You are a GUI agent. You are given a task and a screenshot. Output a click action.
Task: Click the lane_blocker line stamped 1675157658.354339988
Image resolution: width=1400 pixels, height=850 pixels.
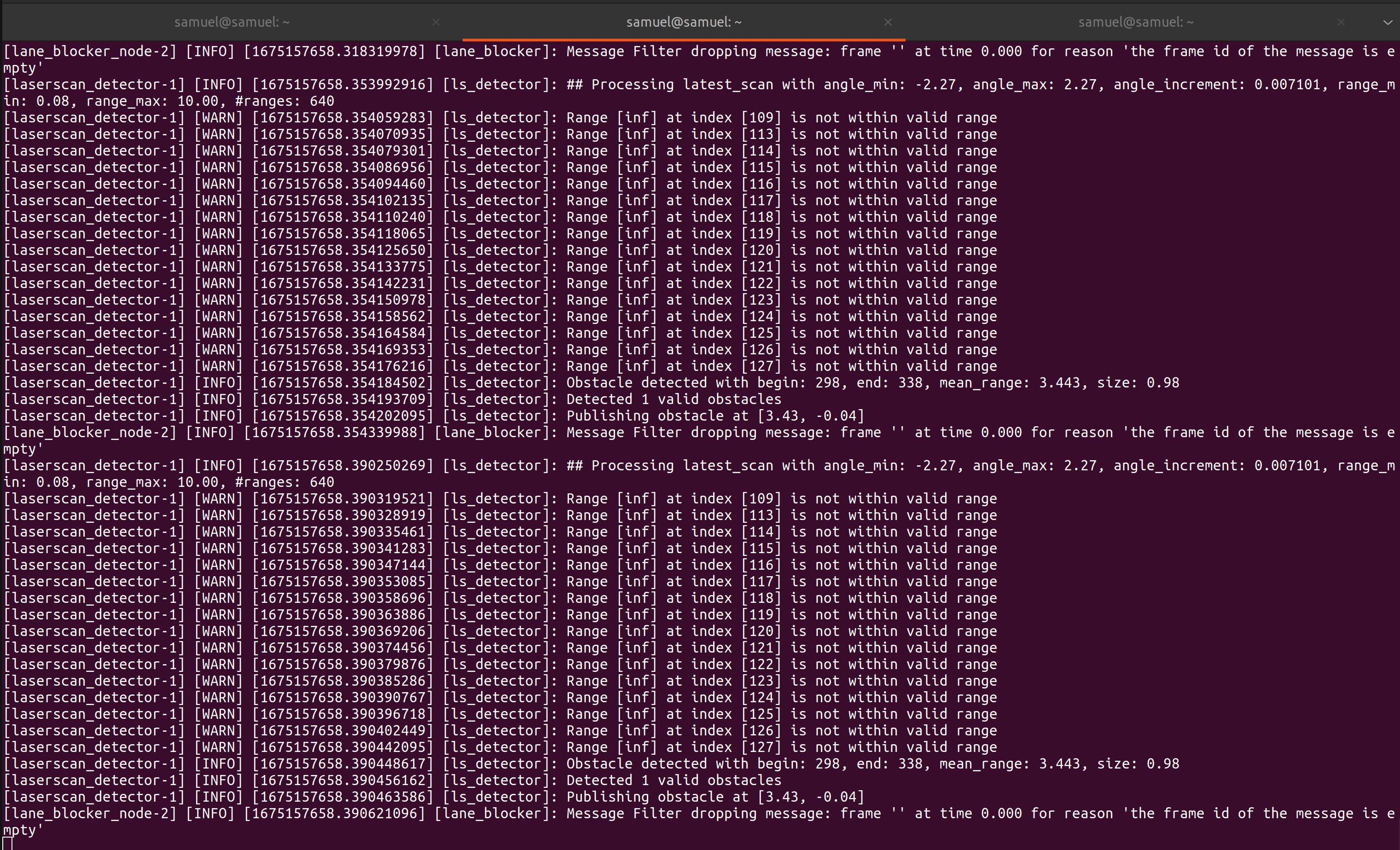(x=699, y=440)
